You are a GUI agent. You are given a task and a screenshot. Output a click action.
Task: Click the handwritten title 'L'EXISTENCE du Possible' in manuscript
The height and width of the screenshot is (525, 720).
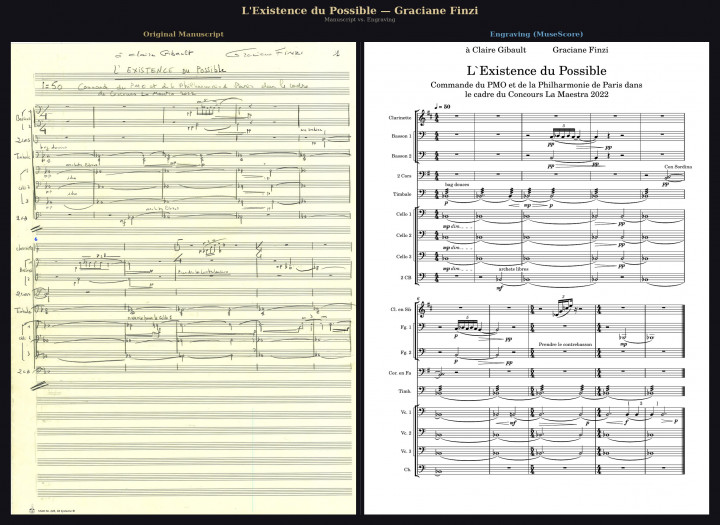(x=170, y=70)
